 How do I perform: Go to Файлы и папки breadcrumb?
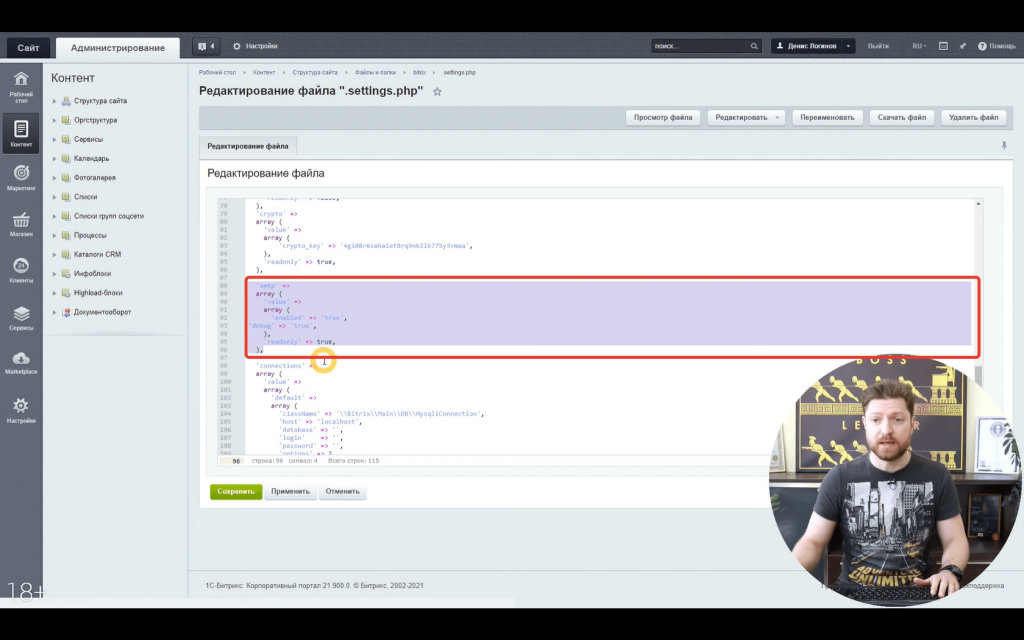[375, 72]
